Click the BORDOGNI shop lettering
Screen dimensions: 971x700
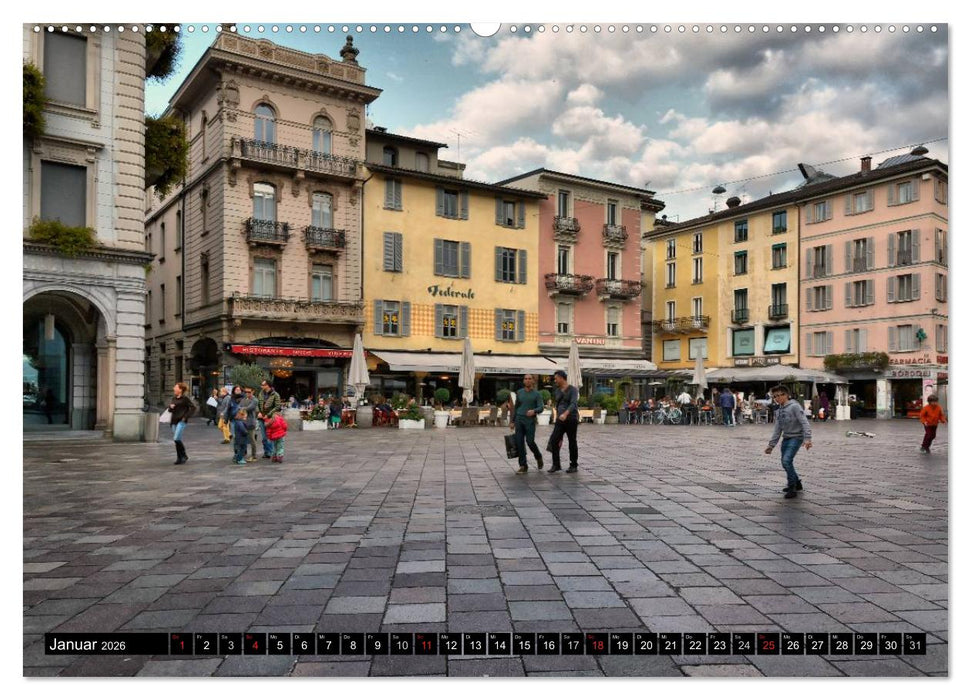(910, 374)
